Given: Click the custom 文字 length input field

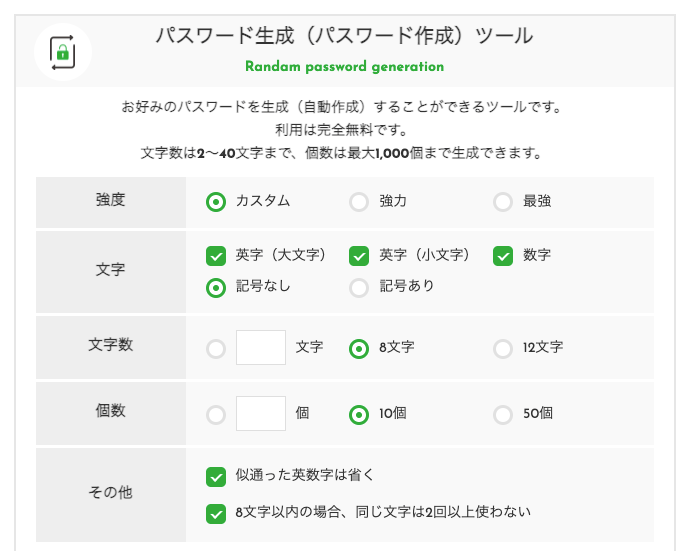Looking at the screenshot, I should 261,348.
